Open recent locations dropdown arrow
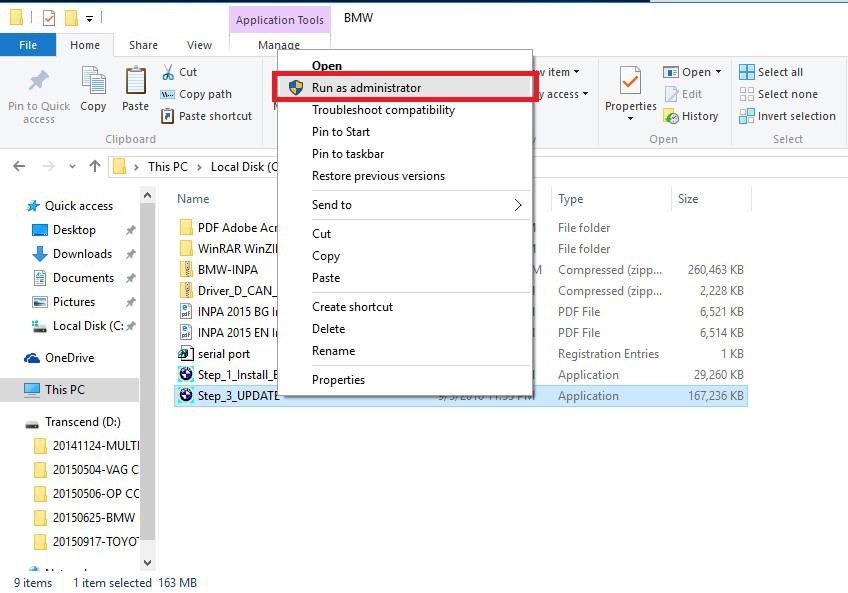The height and width of the screenshot is (593, 848). coord(72,167)
